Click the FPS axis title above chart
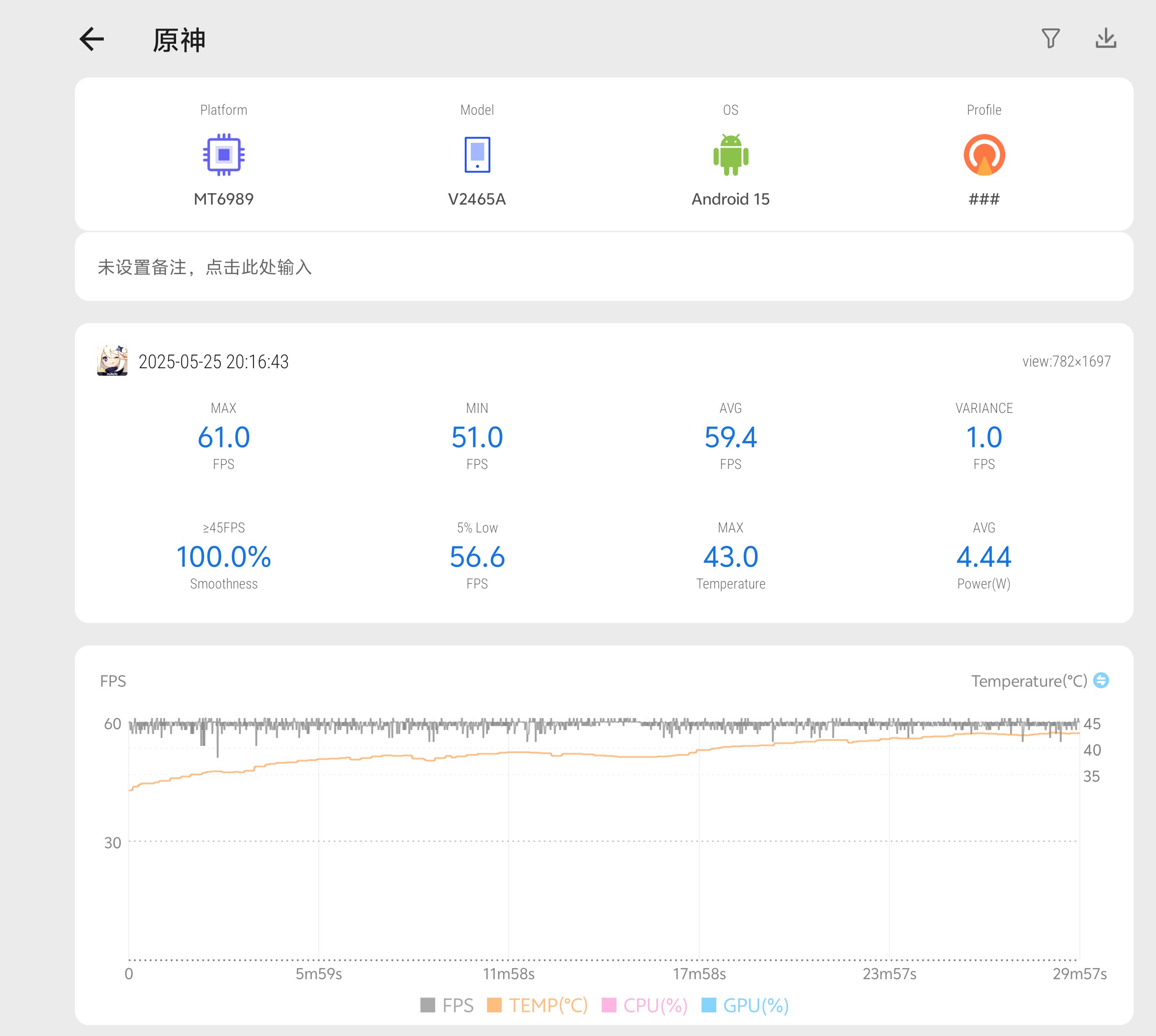The height and width of the screenshot is (1036, 1156). point(113,681)
